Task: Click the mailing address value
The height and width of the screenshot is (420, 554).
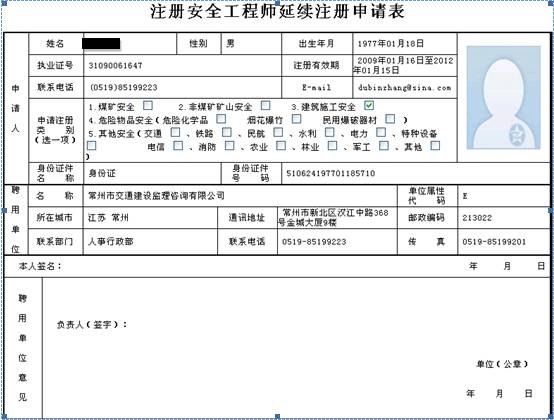Action: tap(333, 218)
